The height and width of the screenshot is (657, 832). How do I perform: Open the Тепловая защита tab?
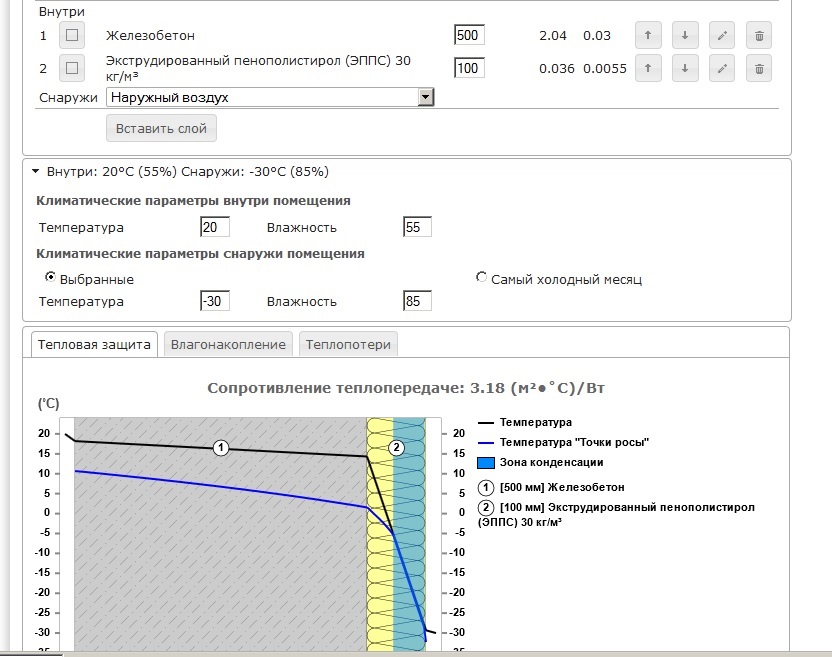click(x=94, y=344)
